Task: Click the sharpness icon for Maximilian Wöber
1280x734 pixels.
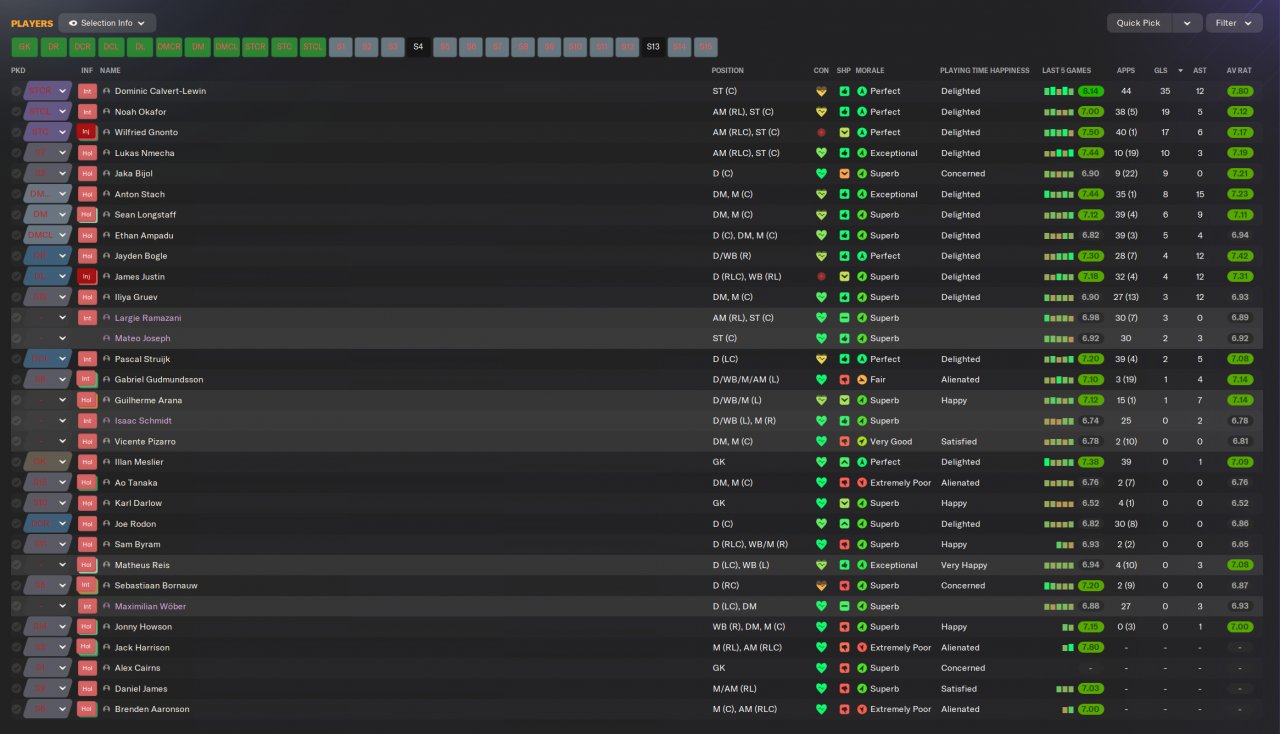Action: [x=844, y=607]
